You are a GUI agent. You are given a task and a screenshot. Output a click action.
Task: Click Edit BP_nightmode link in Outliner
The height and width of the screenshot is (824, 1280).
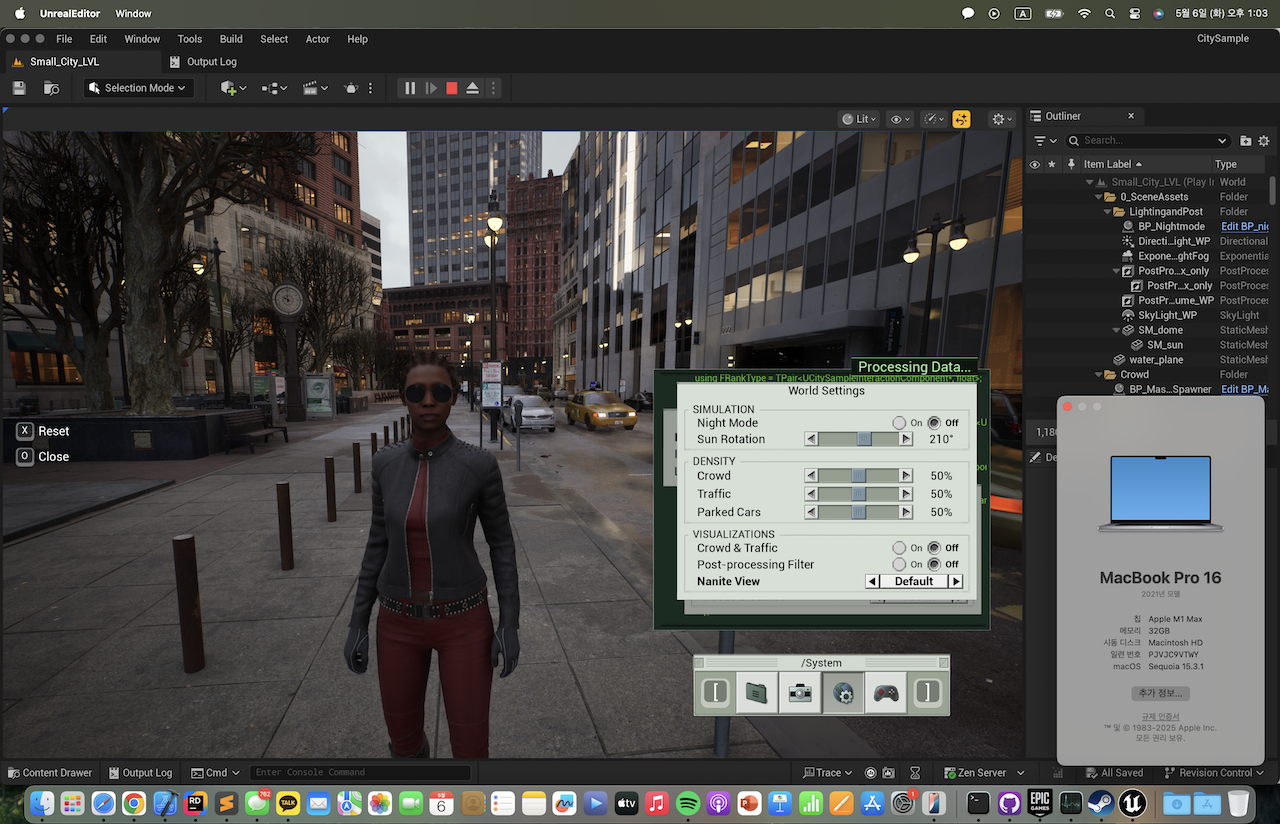tap(1244, 226)
